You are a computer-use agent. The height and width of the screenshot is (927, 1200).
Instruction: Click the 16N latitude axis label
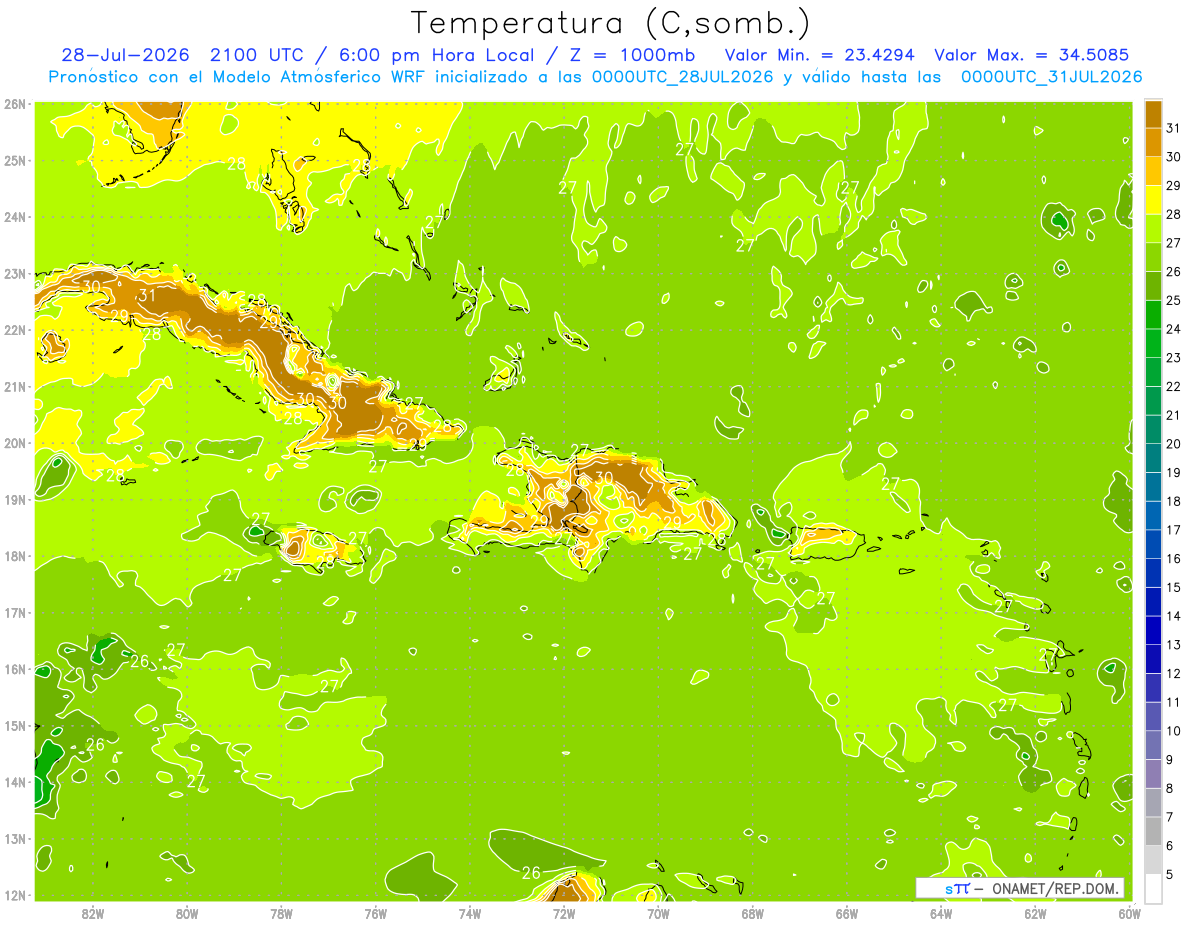pos(14,669)
